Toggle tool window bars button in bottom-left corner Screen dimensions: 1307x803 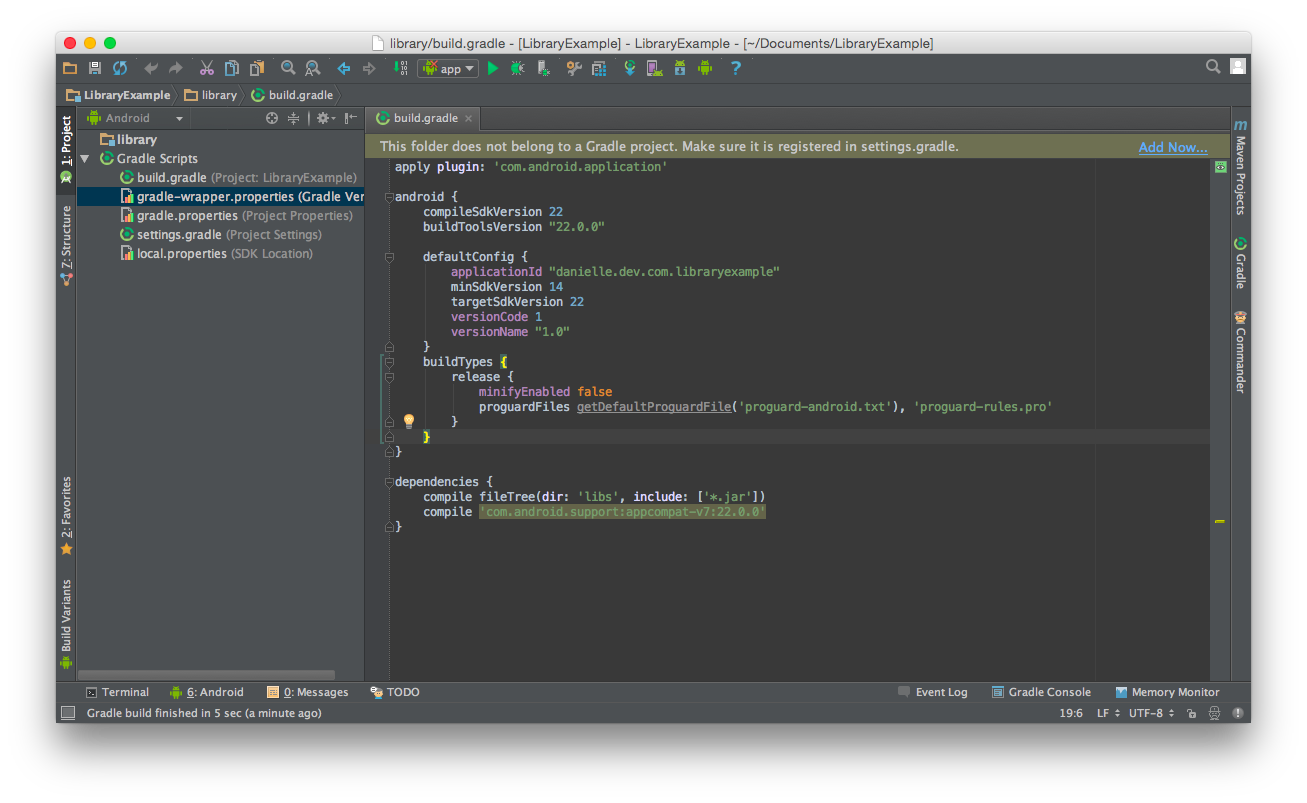68,713
